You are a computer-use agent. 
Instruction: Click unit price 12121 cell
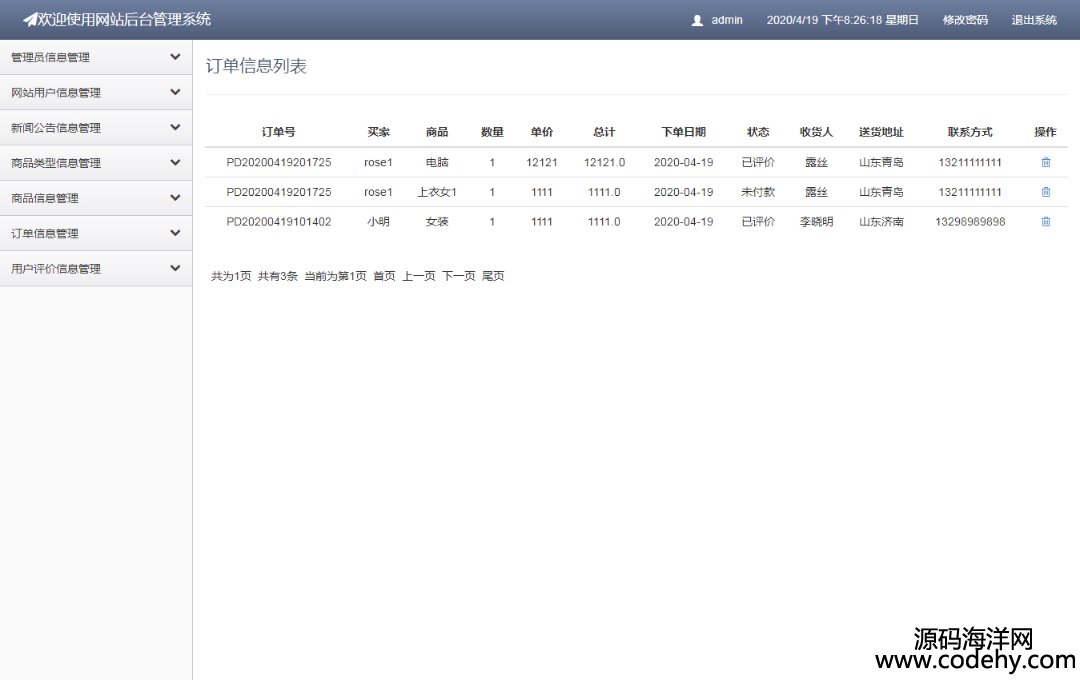pyautogui.click(x=541, y=163)
